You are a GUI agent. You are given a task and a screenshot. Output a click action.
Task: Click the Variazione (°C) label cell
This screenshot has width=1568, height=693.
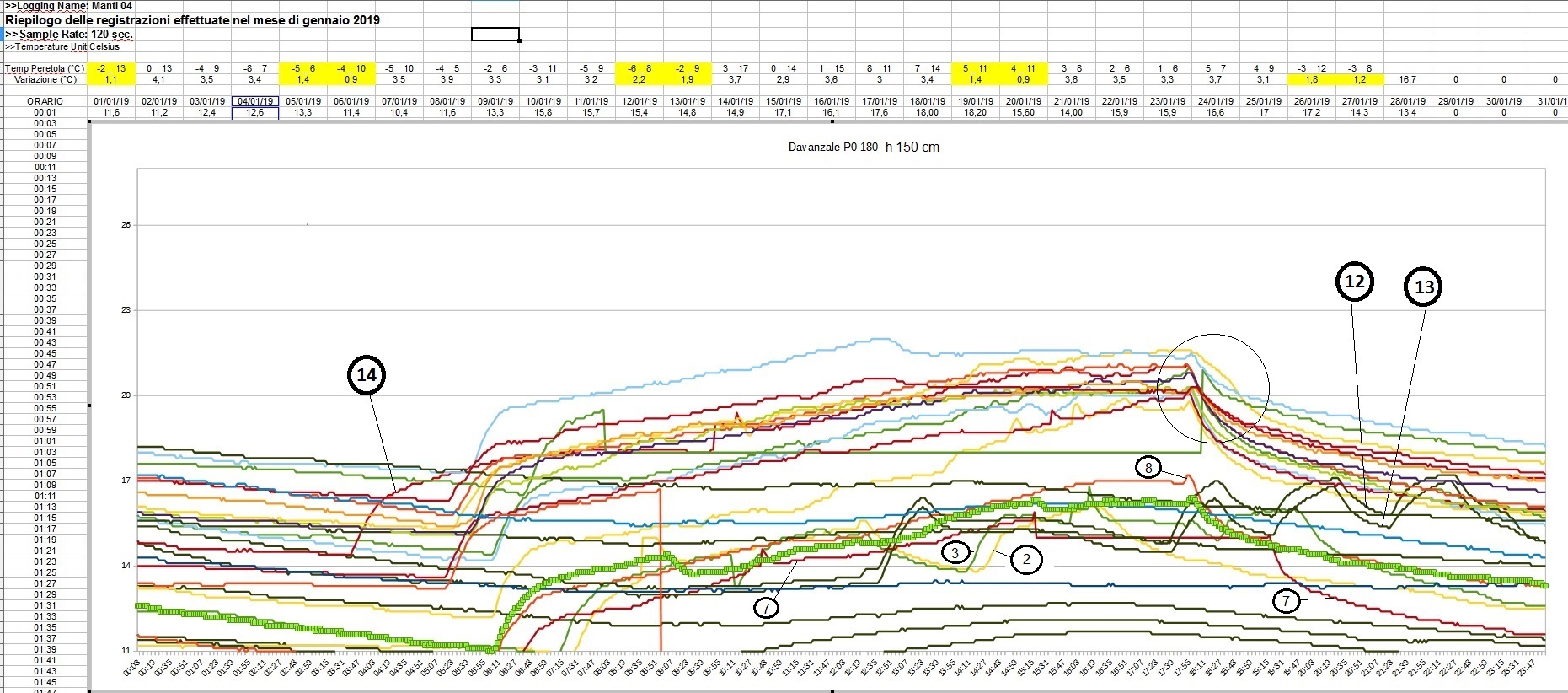(45, 79)
